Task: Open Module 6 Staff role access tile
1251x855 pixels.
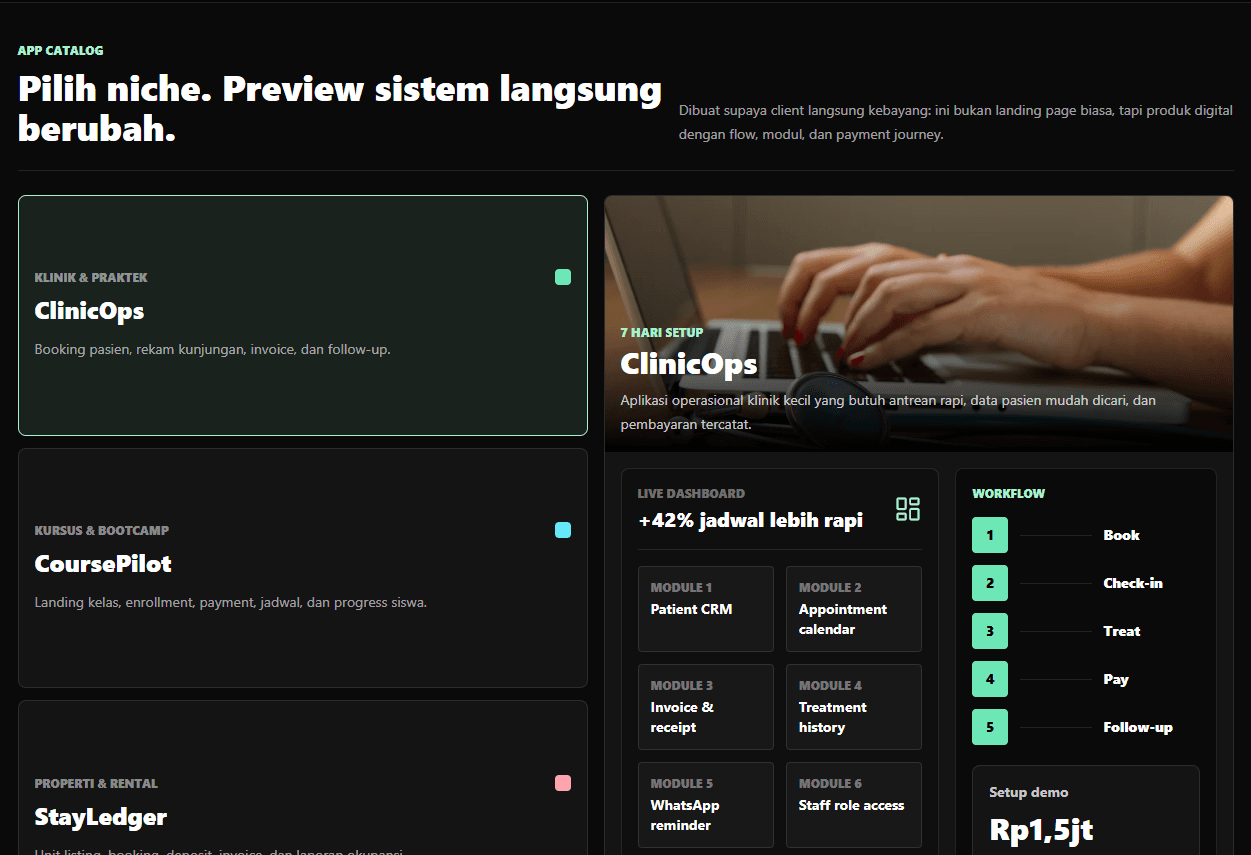Action: [854, 805]
